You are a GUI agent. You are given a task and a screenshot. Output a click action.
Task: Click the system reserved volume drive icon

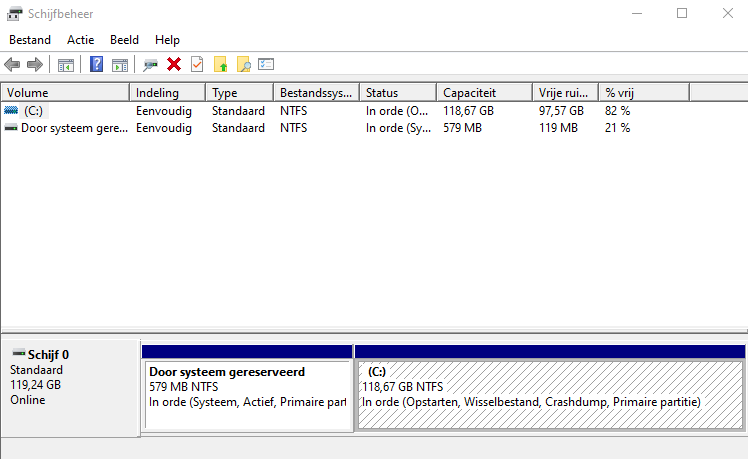[x=11, y=128]
